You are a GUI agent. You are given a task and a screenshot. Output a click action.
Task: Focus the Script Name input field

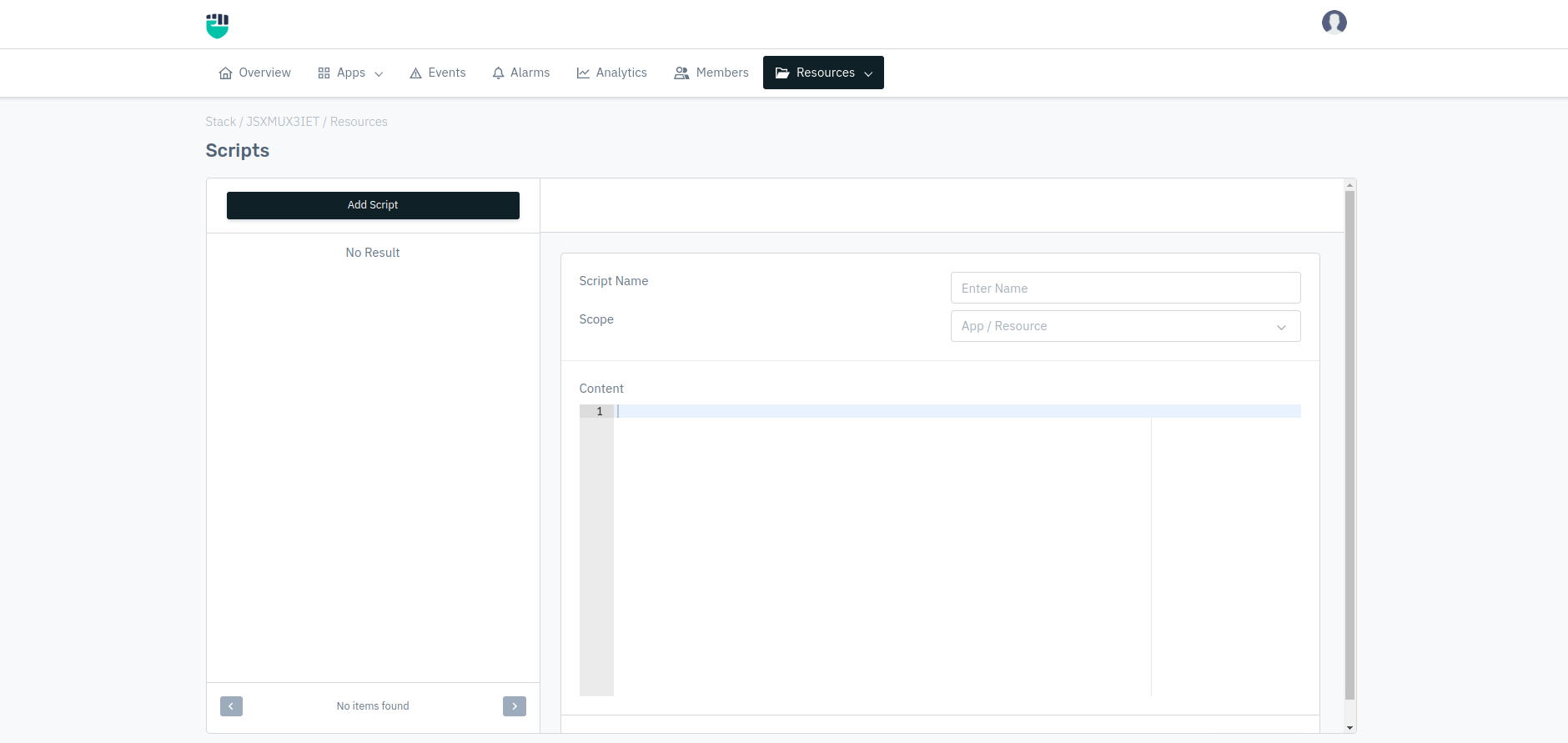pos(1125,288)
